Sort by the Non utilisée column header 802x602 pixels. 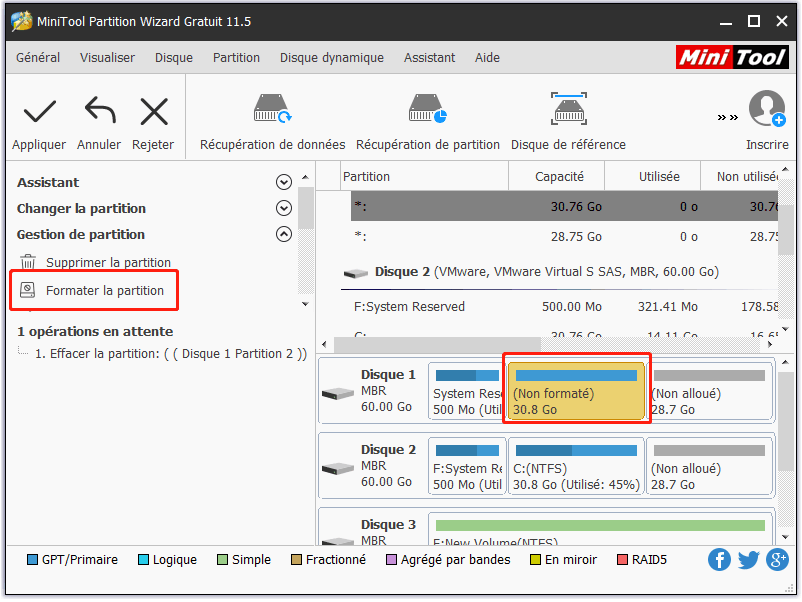click(740, 176)
